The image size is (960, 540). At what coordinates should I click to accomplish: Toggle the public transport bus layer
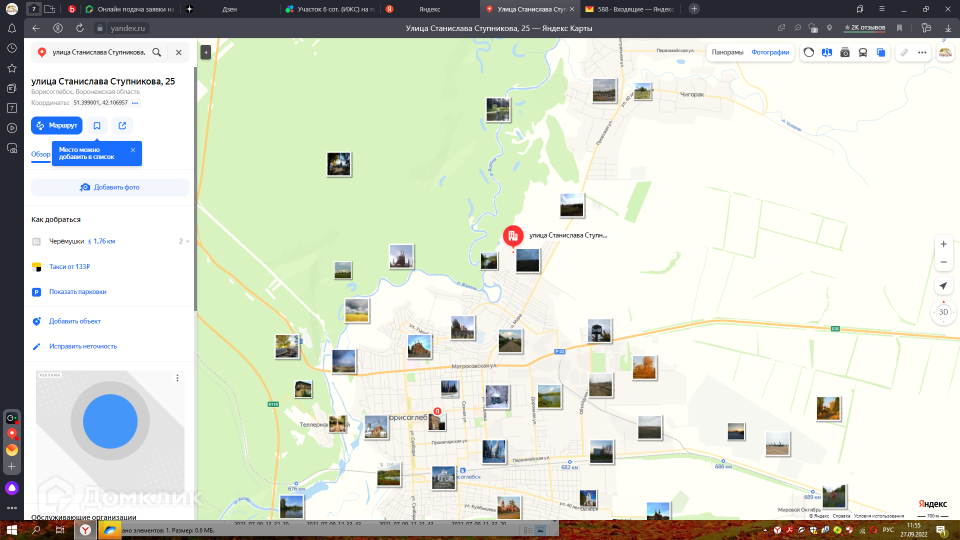coord(863,52)
